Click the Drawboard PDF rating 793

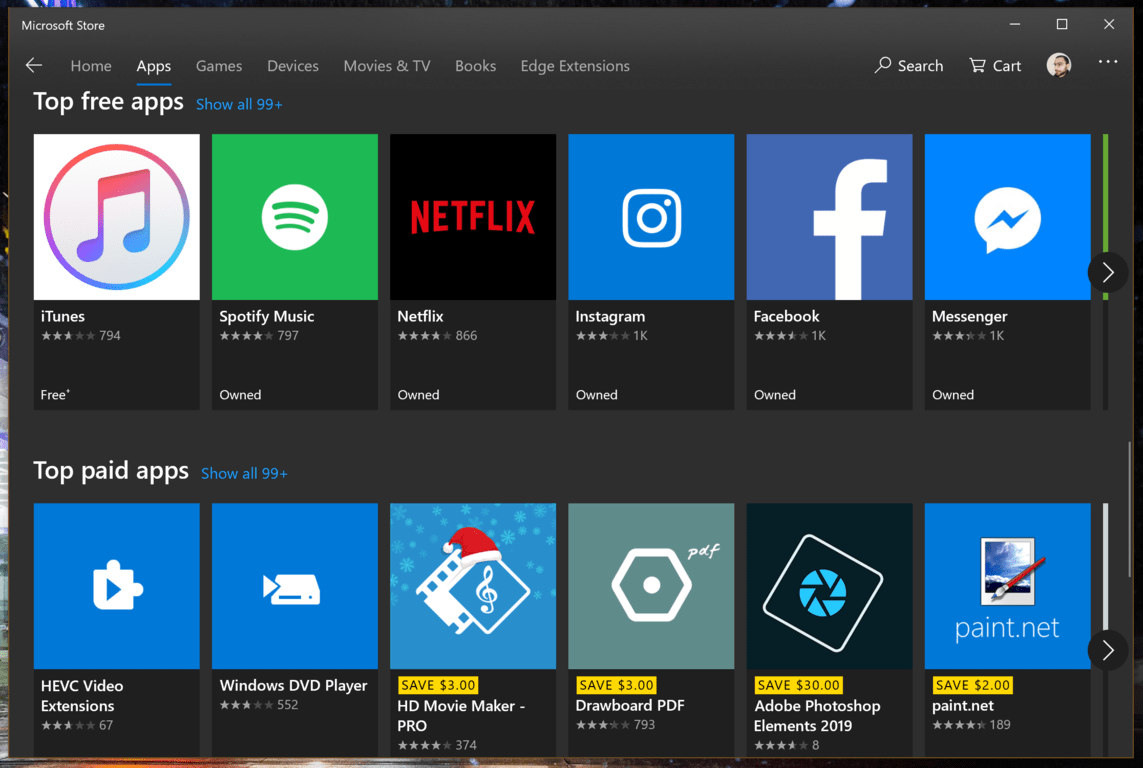click(615, 725)
